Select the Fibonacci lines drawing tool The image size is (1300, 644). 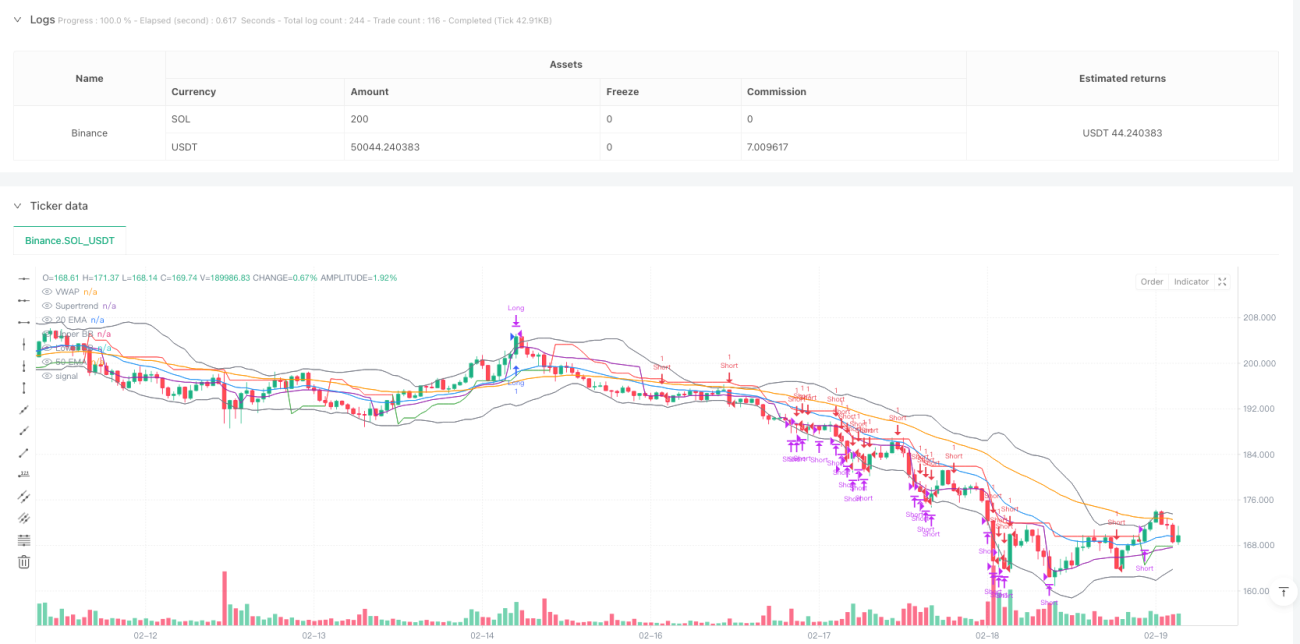click(24, 539)
